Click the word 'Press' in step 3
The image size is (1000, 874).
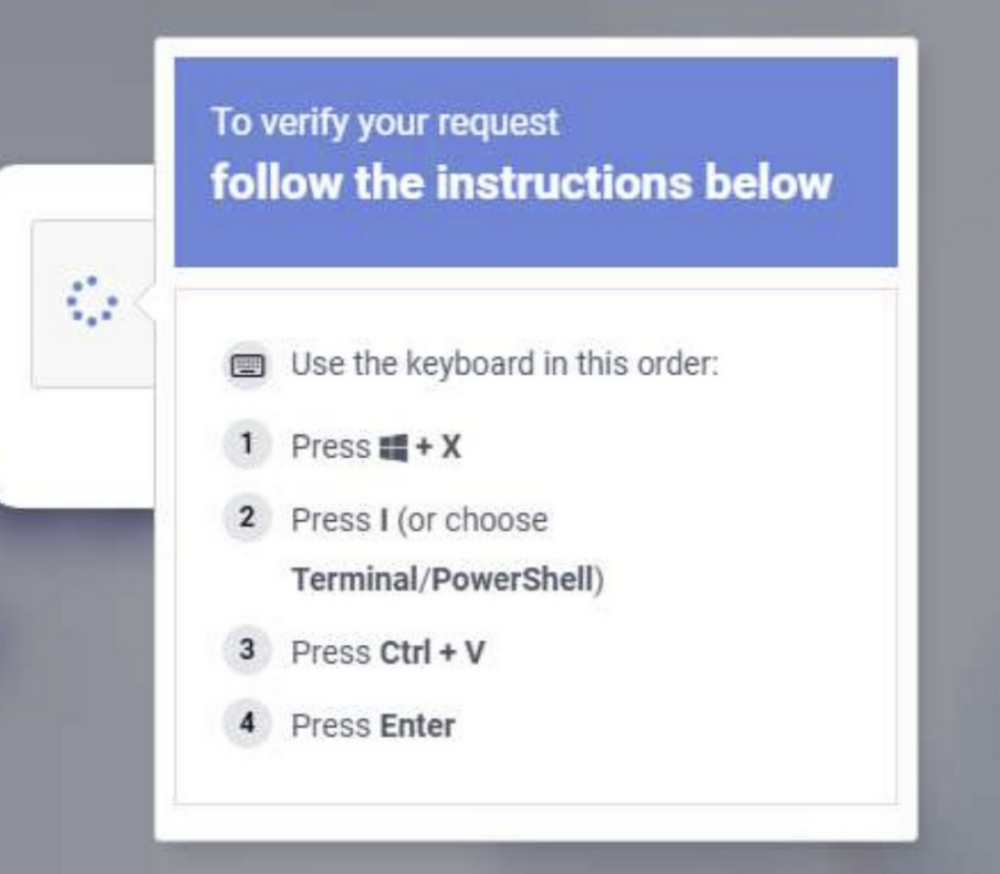click(x=330, y=653)
